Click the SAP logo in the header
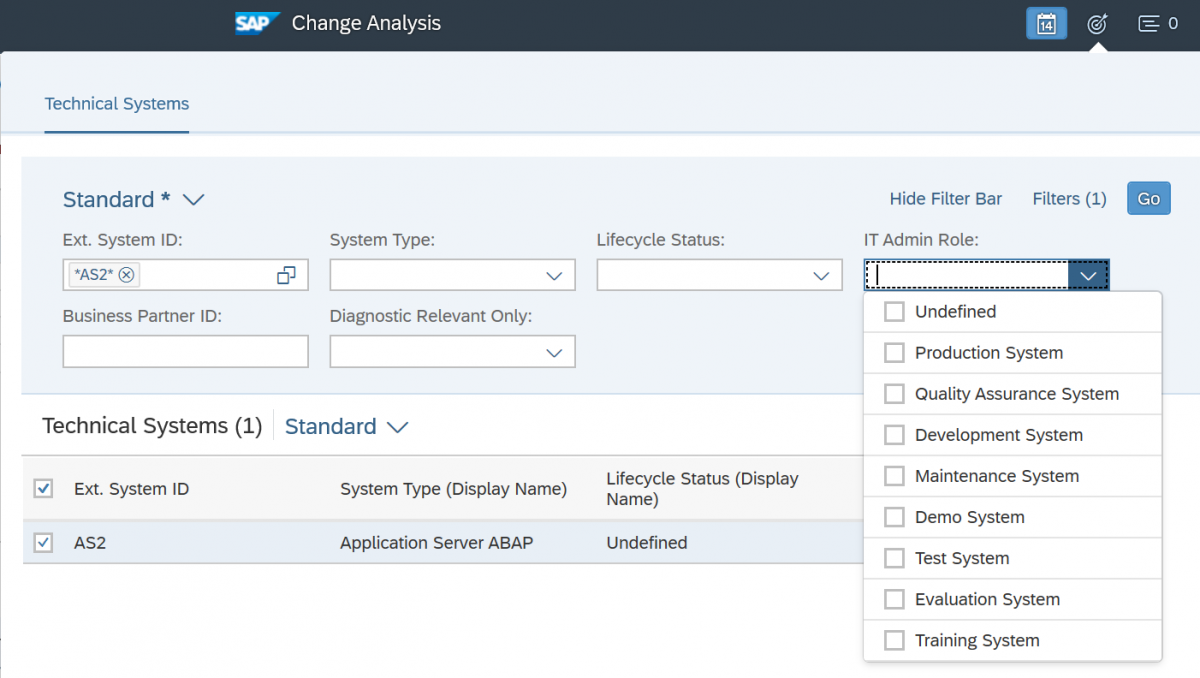 point(256,22)
